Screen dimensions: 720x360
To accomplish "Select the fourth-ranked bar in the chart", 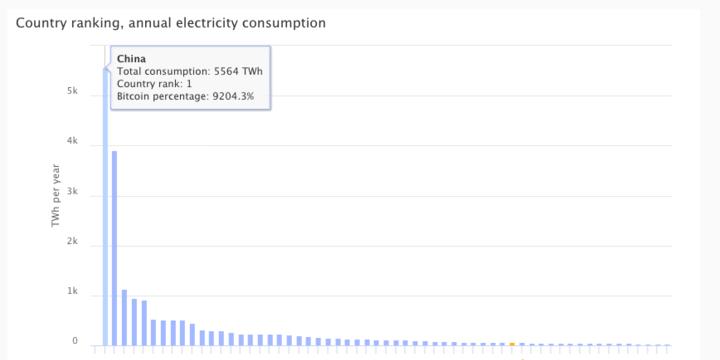I will pos(134,322).
